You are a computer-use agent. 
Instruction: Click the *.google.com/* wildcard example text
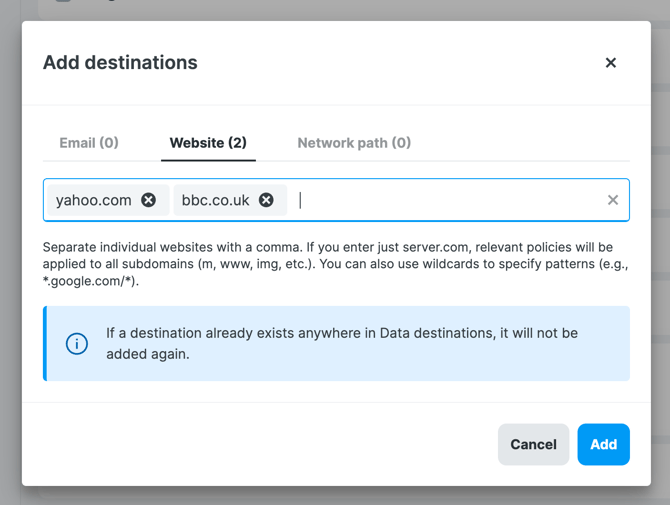point(88,282)
